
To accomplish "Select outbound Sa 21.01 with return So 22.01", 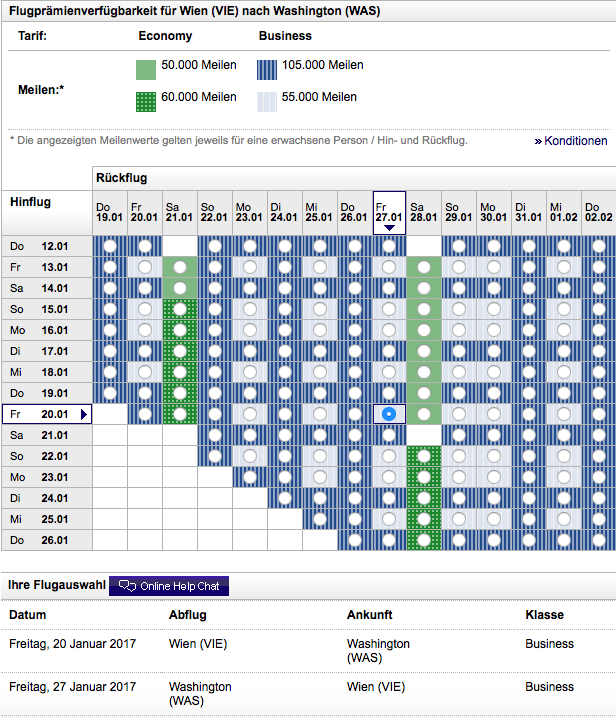I will (214, 435).
